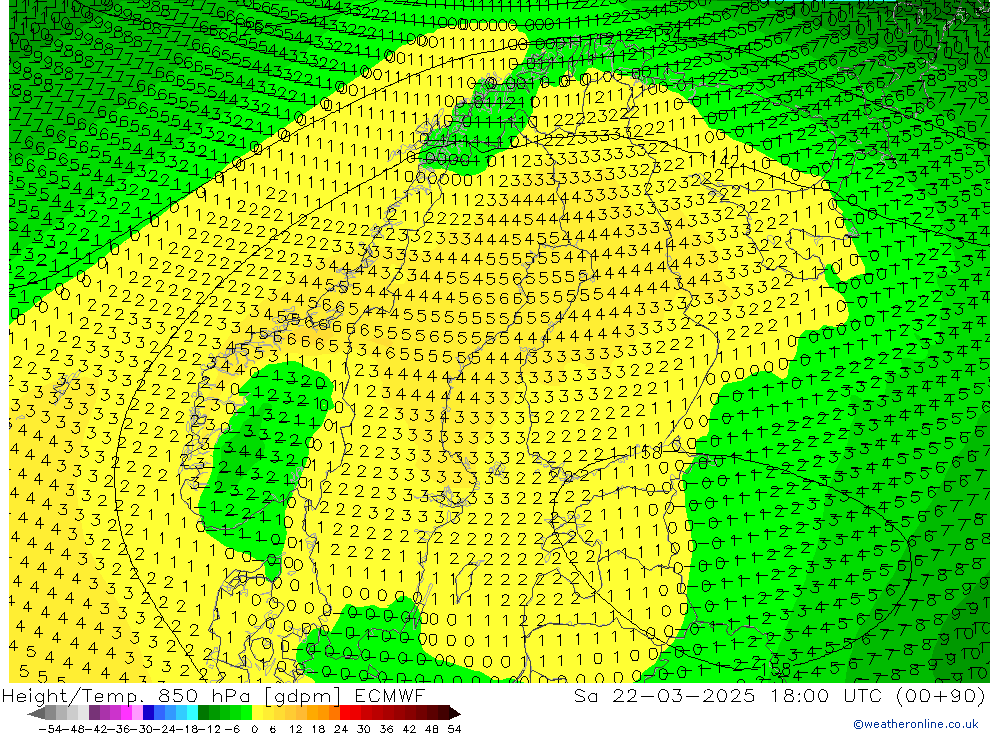This screenshot has width=1000, height=733.
Task: Click the 36 label on the color scale
Action: click(386, 729)
